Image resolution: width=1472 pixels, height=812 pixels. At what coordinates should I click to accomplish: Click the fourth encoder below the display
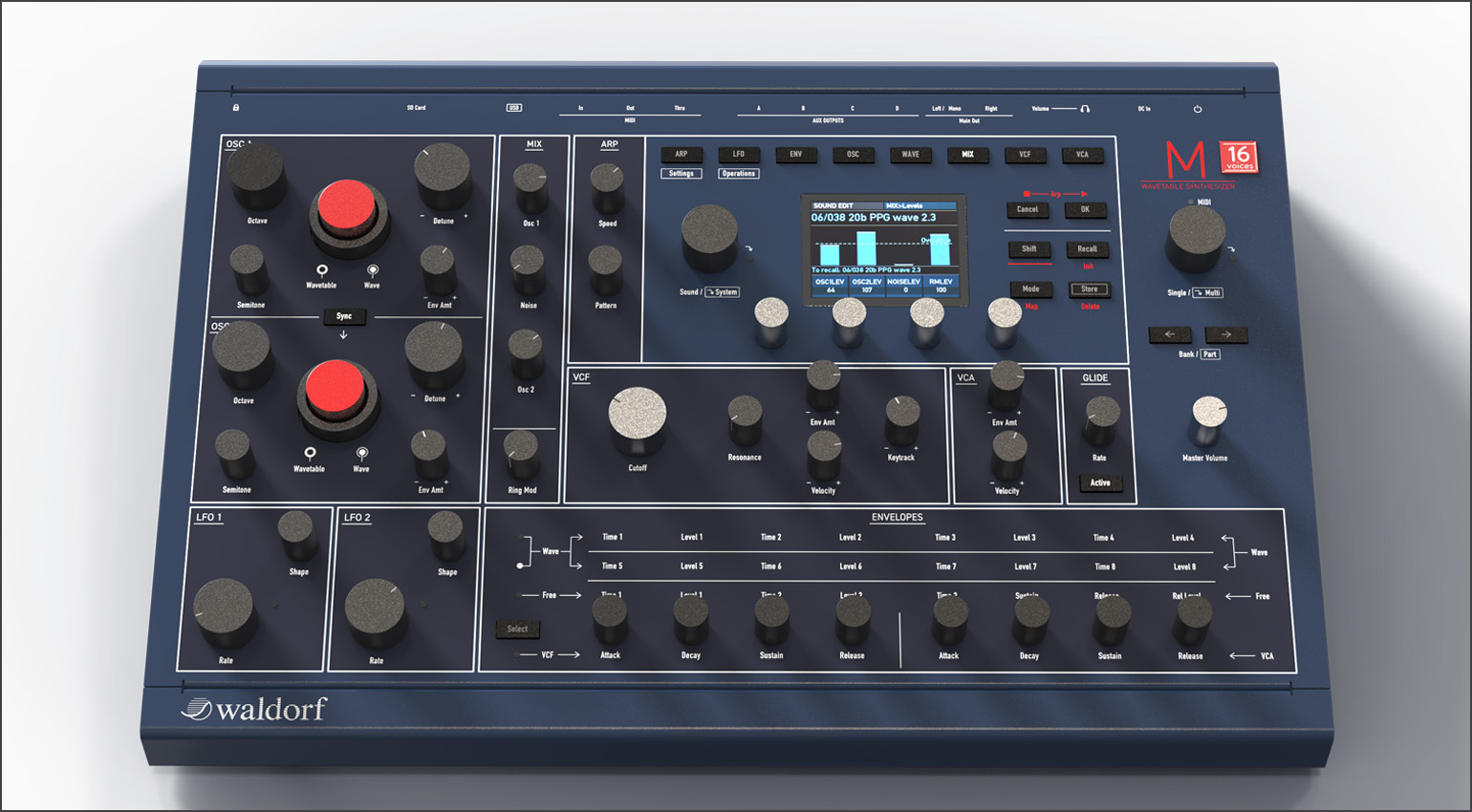click(x=1004, y=320)
